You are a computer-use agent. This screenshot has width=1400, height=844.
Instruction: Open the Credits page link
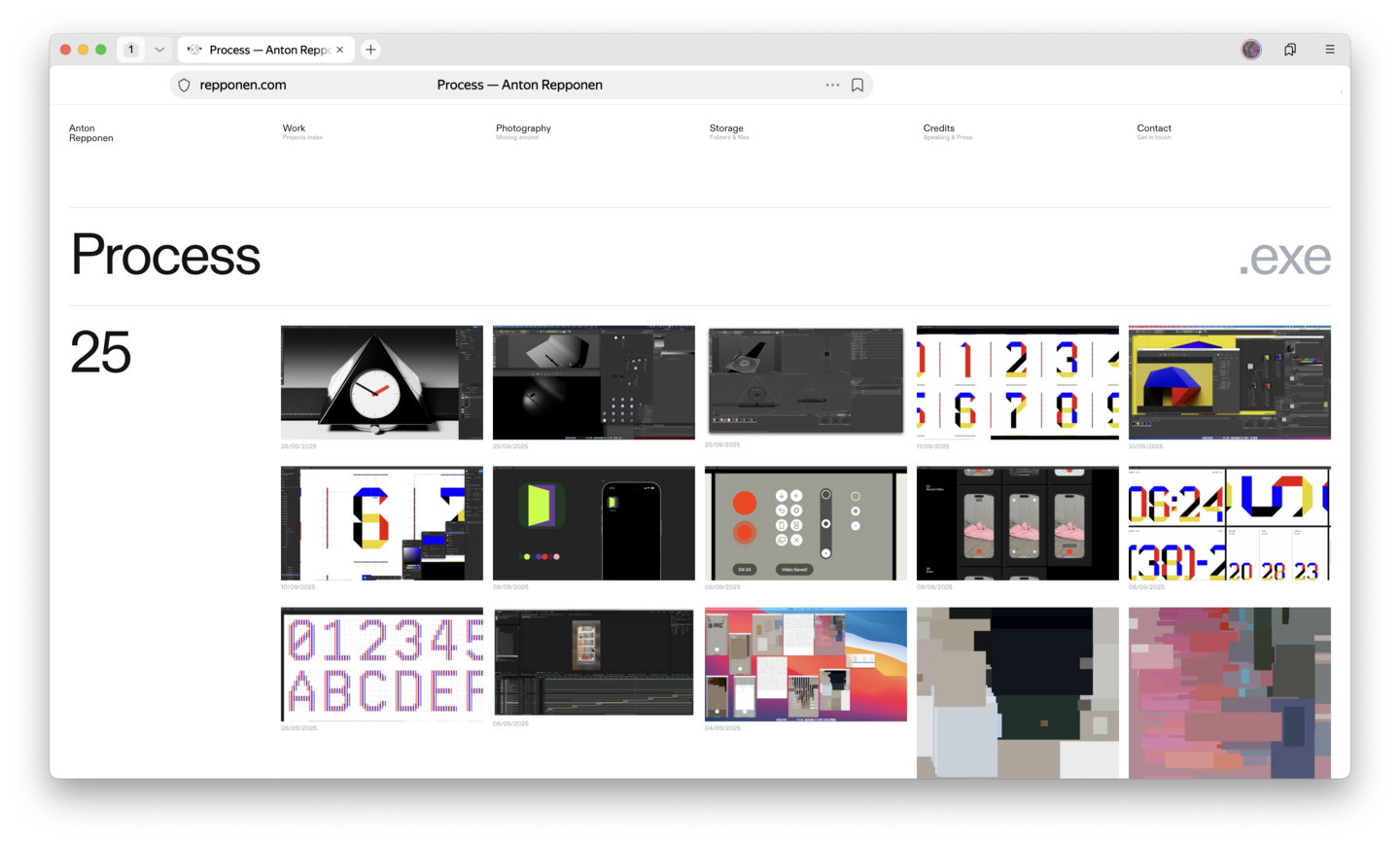click(x=938, y=128)
